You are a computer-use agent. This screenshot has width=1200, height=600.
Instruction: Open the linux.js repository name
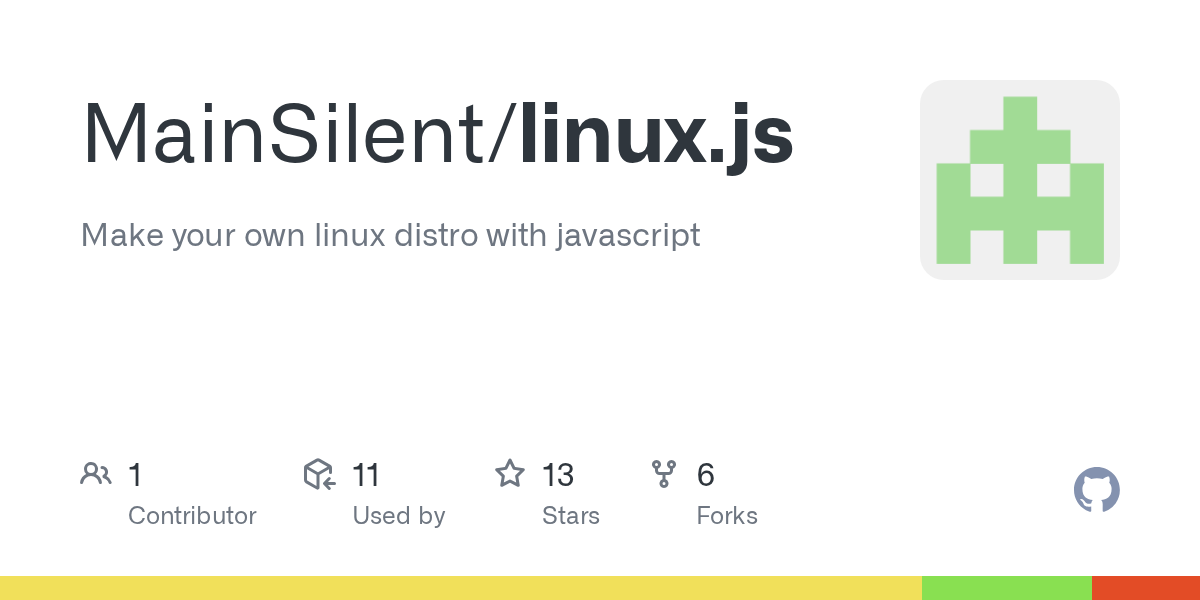click(656, 135)
